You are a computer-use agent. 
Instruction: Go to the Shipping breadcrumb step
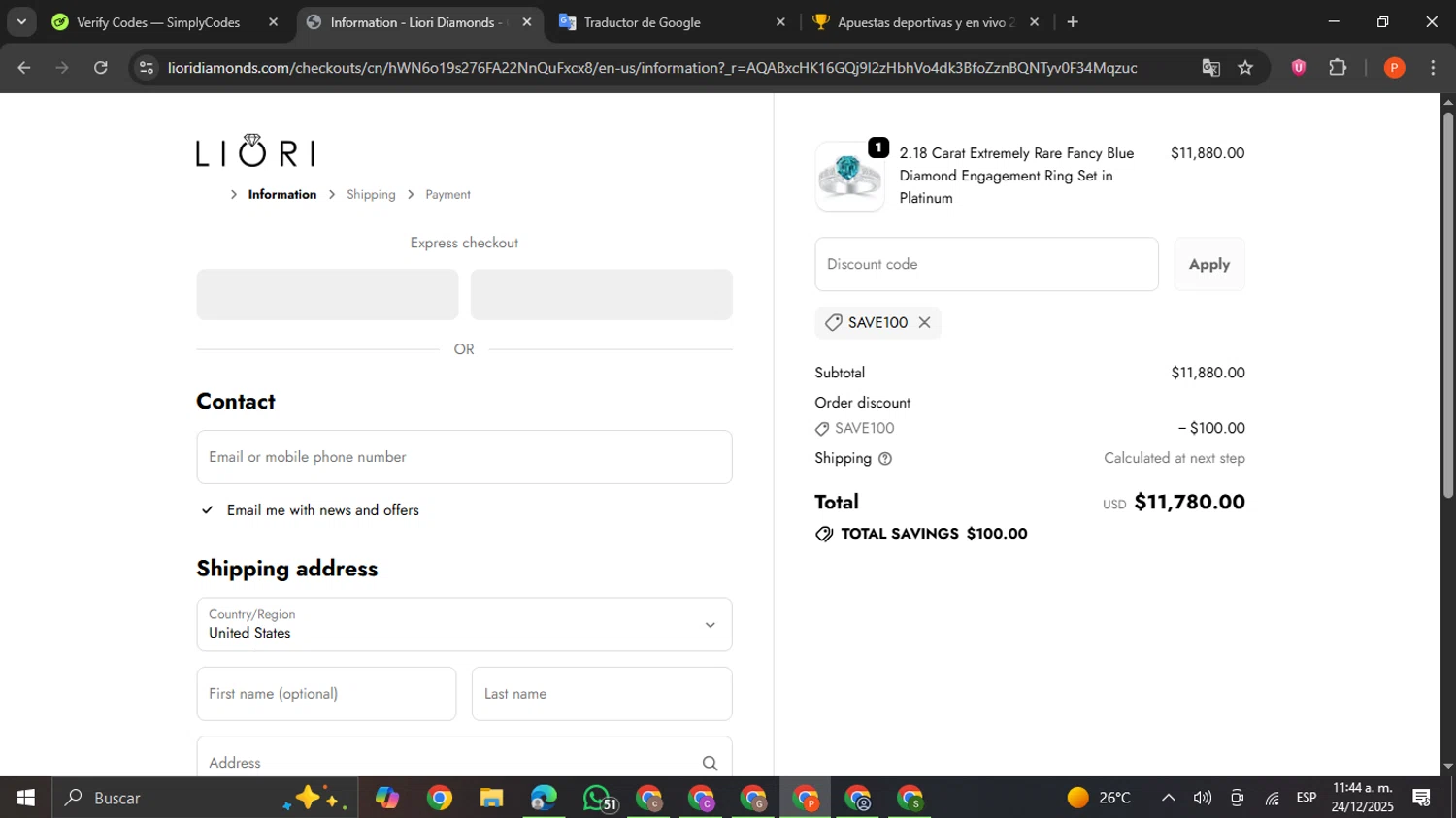click(371, 195)
